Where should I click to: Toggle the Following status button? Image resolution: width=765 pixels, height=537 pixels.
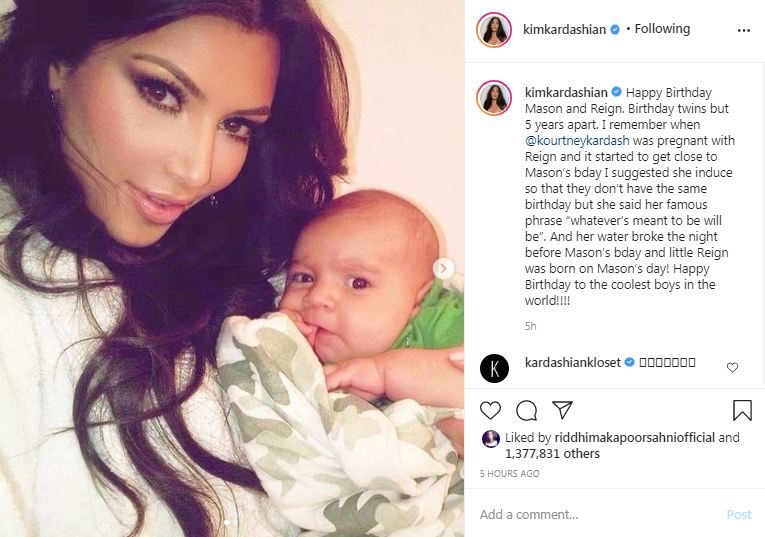click(x=662, y=29)
